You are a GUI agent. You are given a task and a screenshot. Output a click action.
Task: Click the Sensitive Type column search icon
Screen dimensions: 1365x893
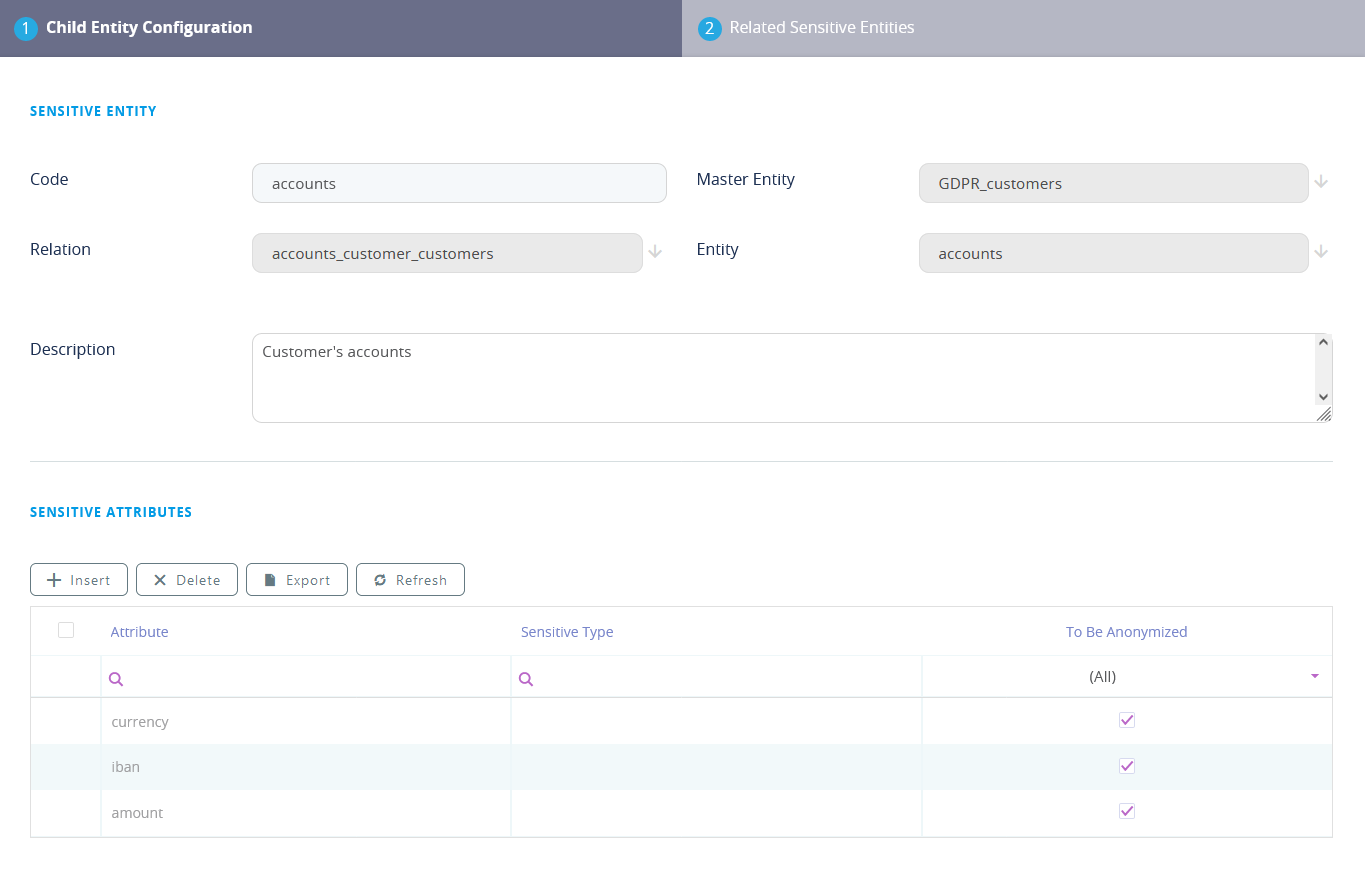coord(526,679)
